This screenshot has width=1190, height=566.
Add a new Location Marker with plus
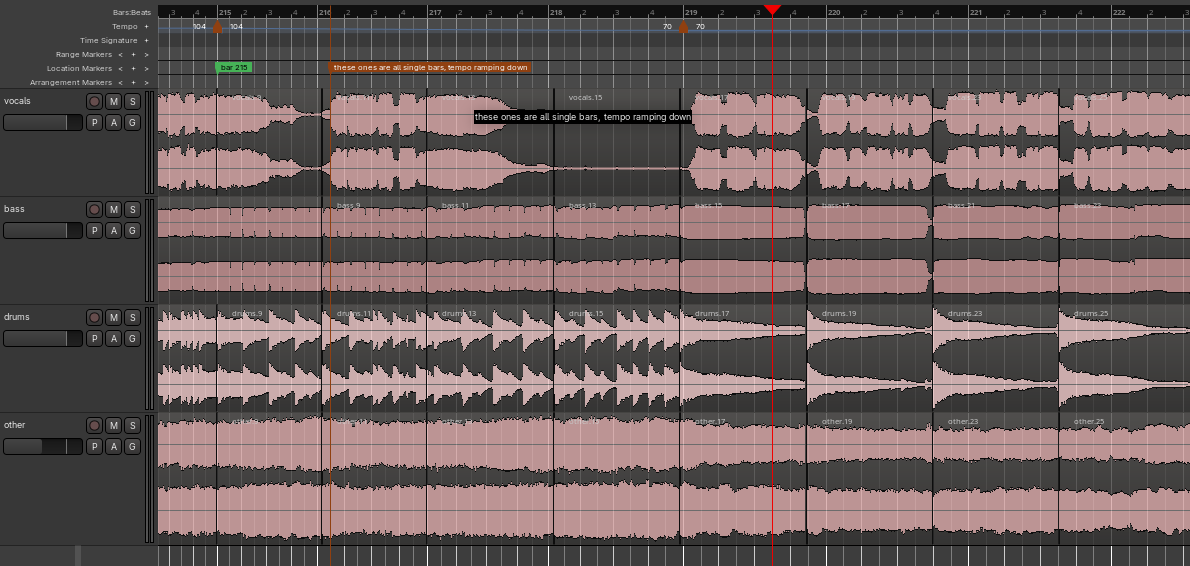(x=133, y=68)
